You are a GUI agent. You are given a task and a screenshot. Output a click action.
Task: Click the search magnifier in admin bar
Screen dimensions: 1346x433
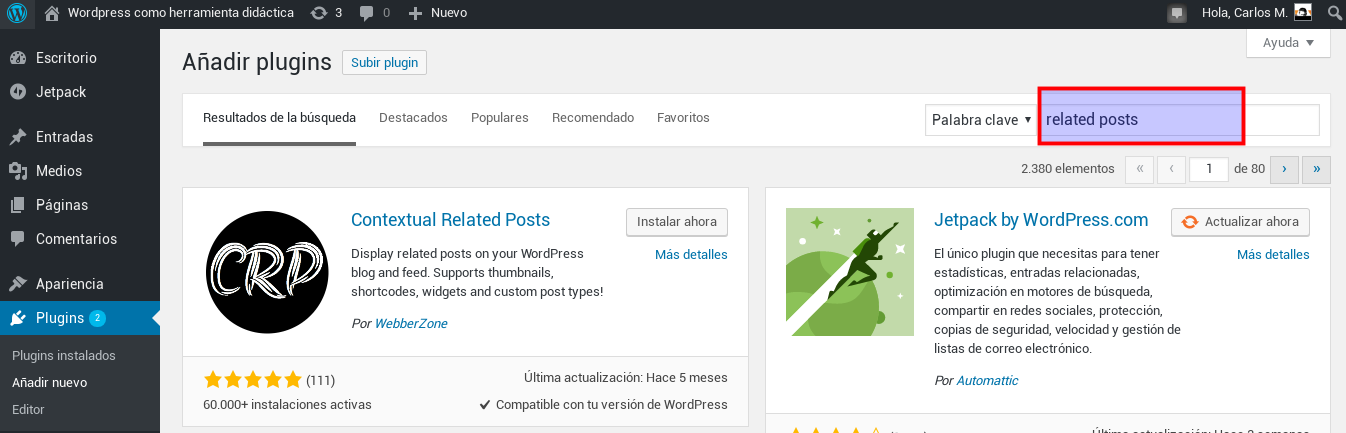coord(1333,13)
